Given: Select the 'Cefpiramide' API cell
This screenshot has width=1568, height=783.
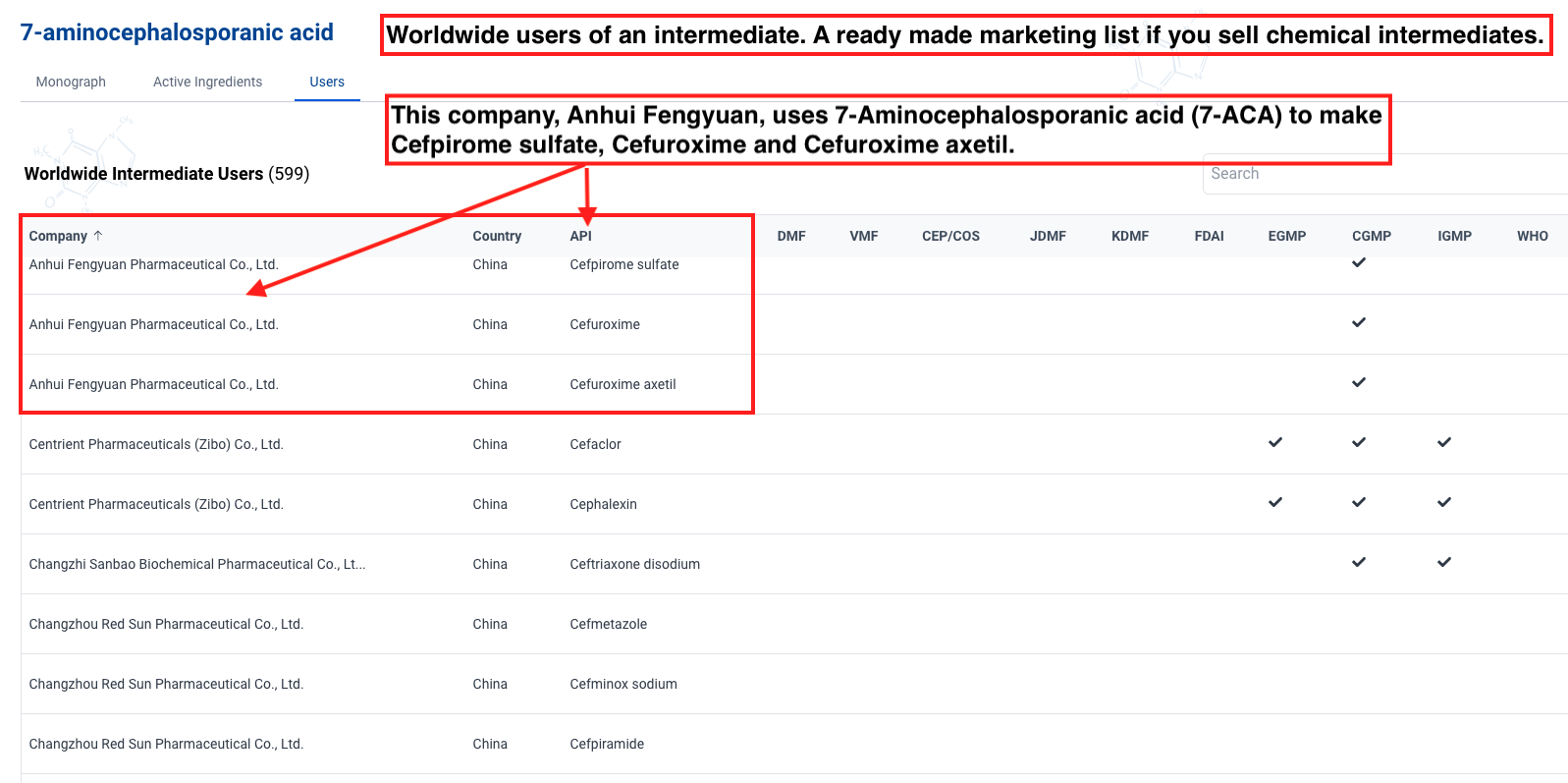Looking at the screenshot, I should click(607, 744).
